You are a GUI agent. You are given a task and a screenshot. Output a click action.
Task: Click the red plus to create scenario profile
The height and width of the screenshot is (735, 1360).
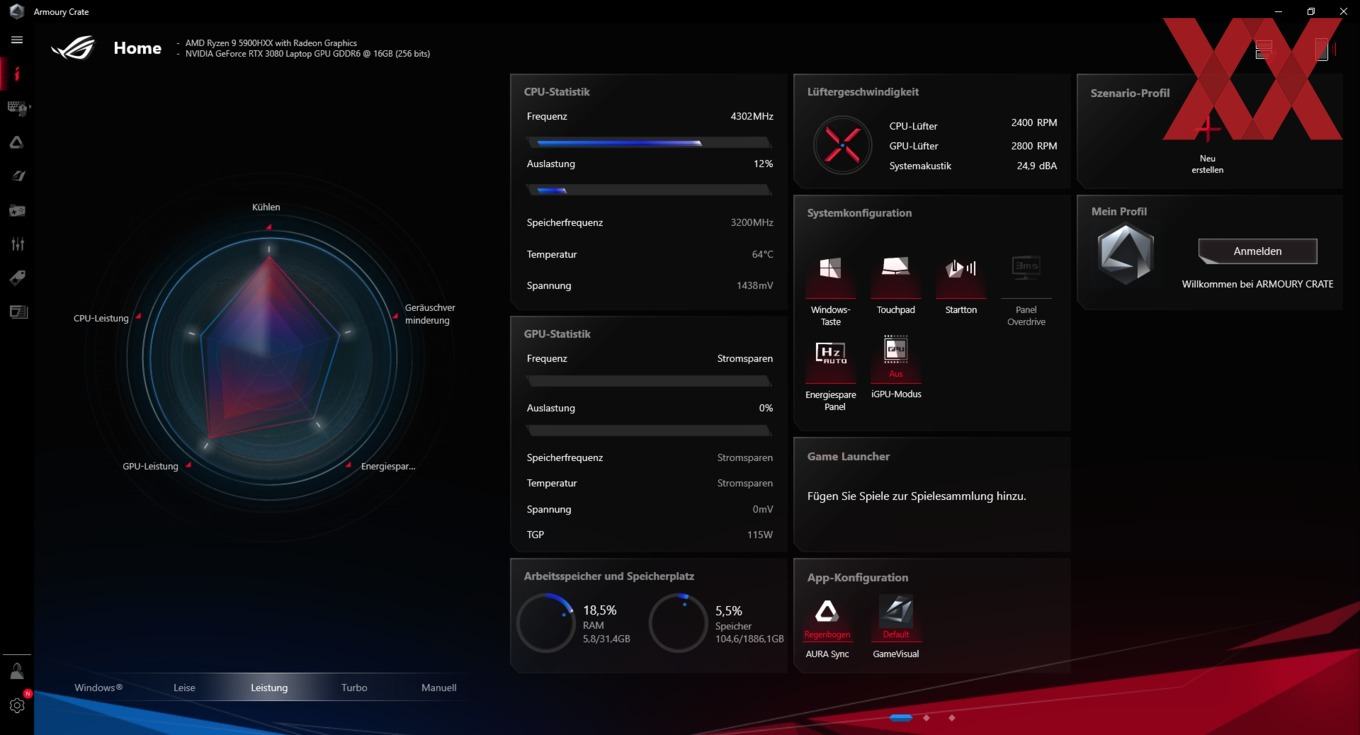1207,128
